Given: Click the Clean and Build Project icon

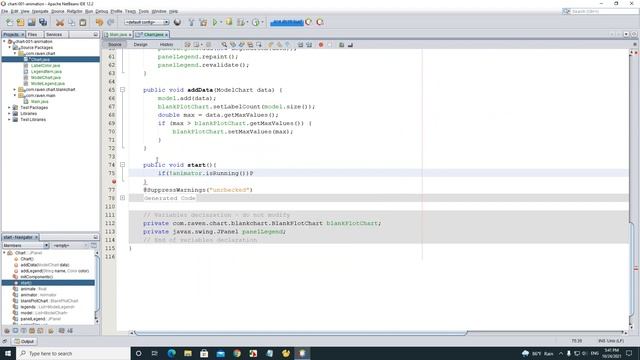Looking at the screenshot, I should [x=203, y=22].
